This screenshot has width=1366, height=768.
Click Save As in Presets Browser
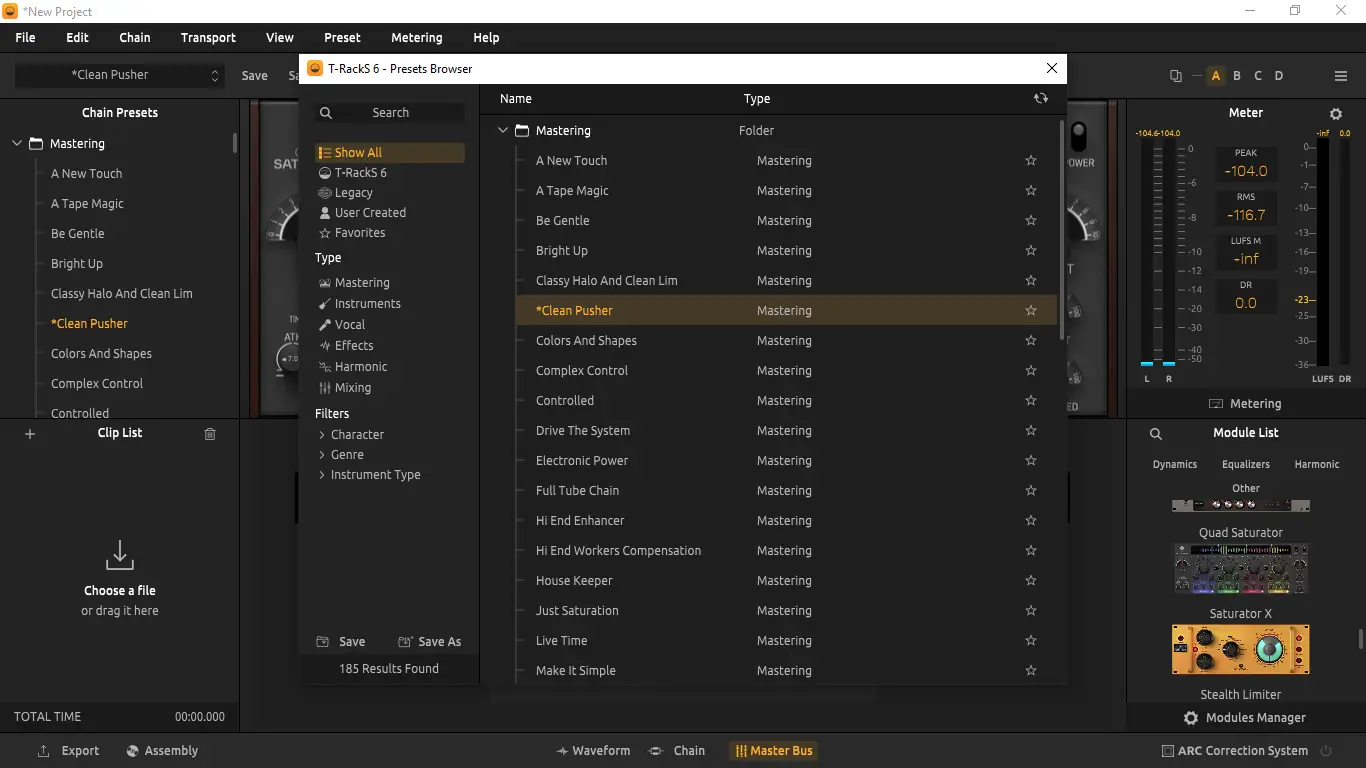(x=430, y=642)
